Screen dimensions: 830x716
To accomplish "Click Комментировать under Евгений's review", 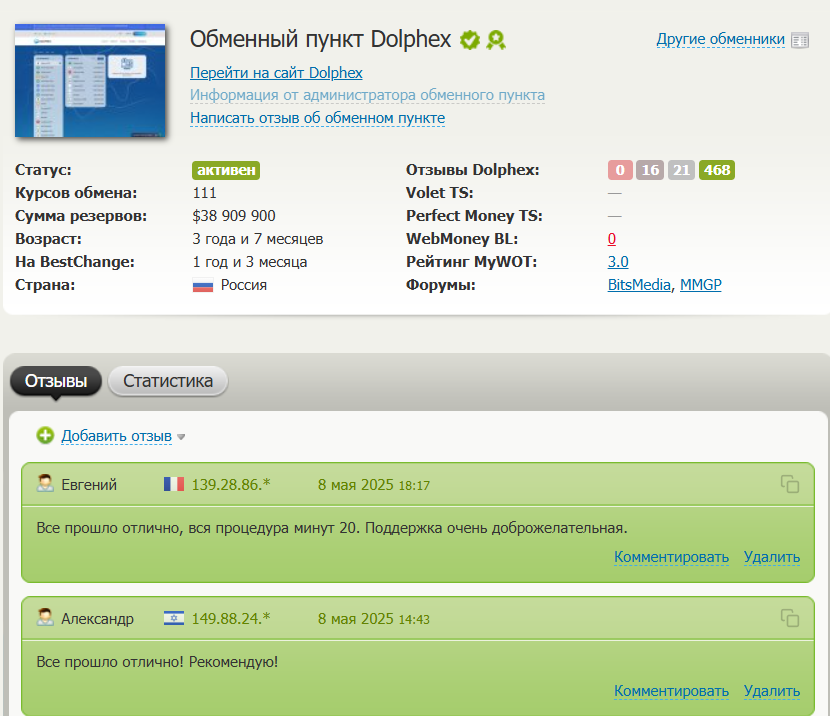I will 671,557.
